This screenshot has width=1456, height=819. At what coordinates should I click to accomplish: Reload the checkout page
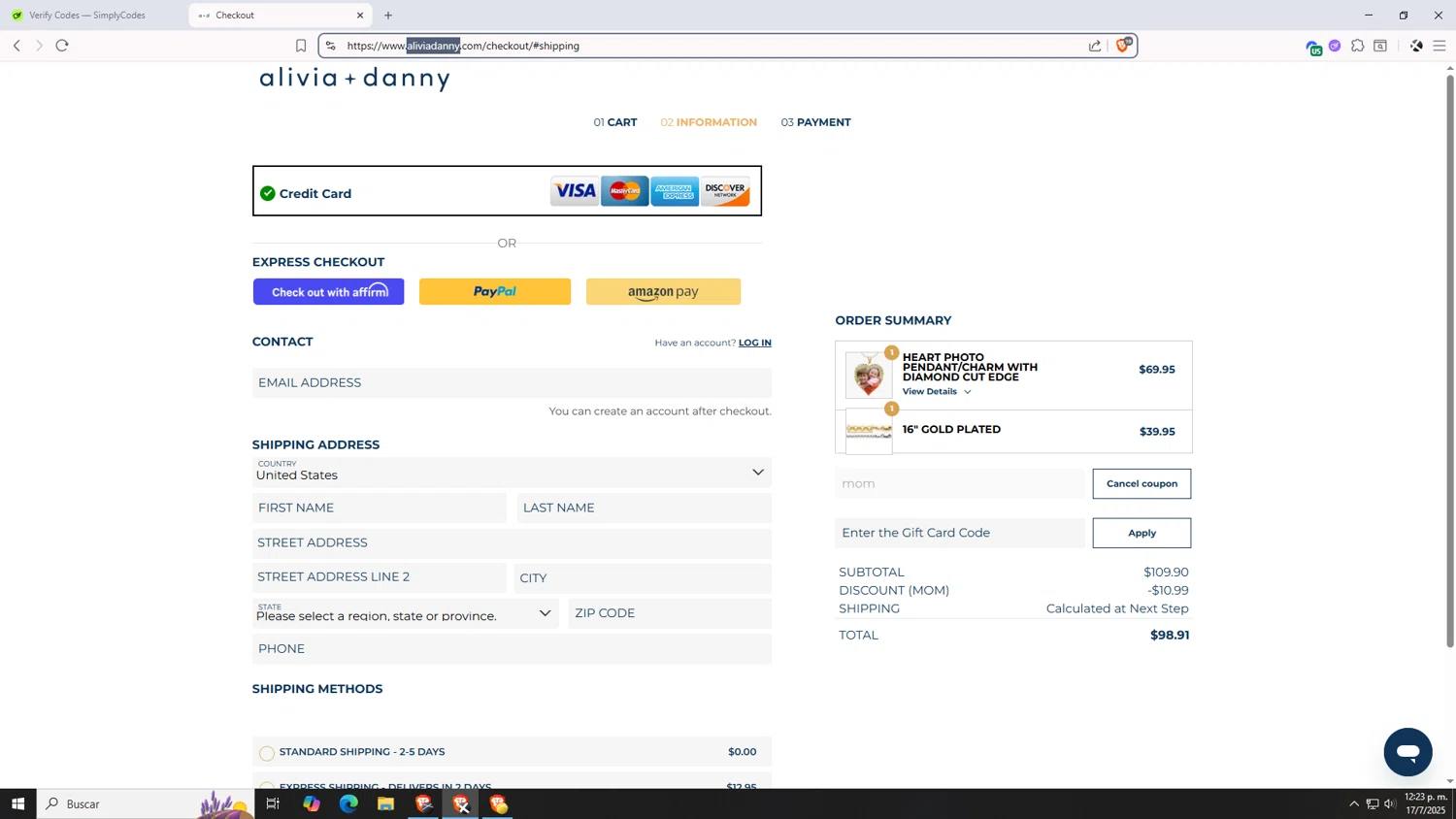62,46
